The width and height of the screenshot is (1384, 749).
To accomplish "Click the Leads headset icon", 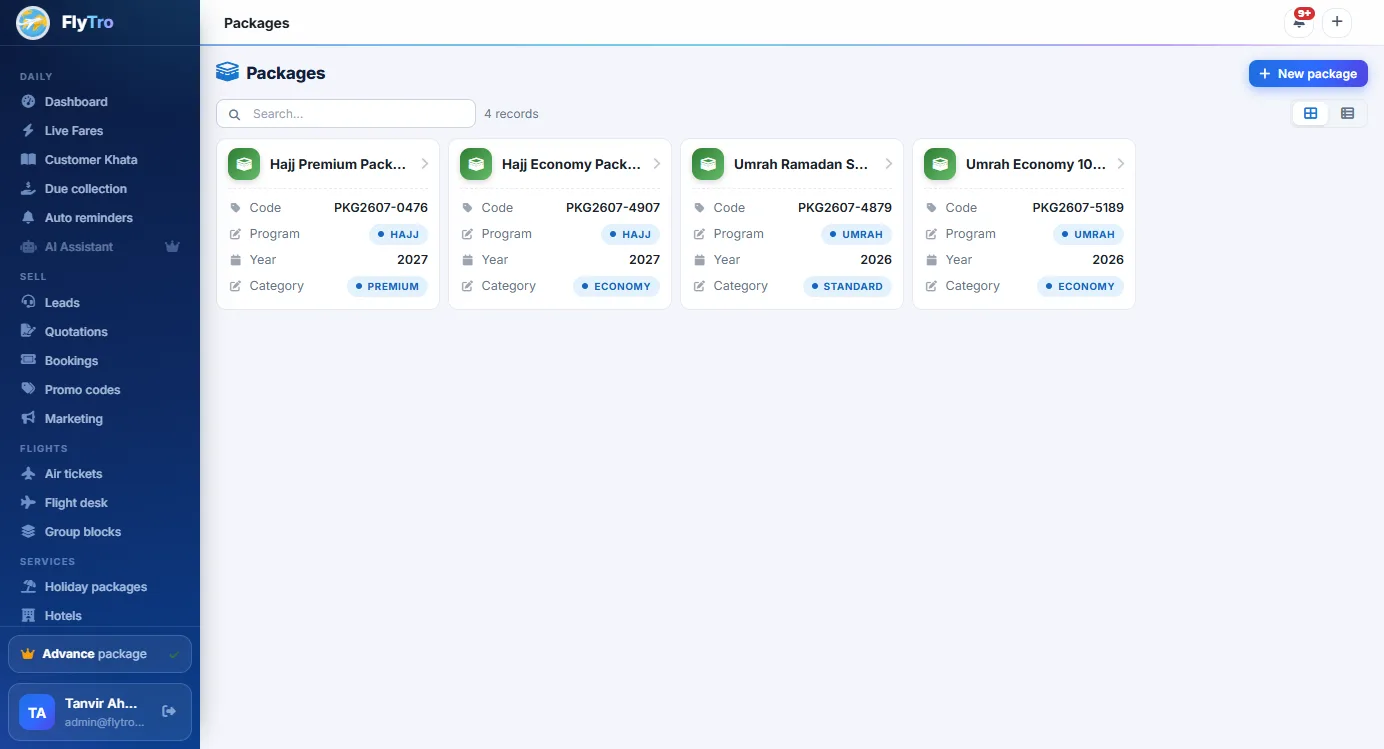I will pos(28,302).
